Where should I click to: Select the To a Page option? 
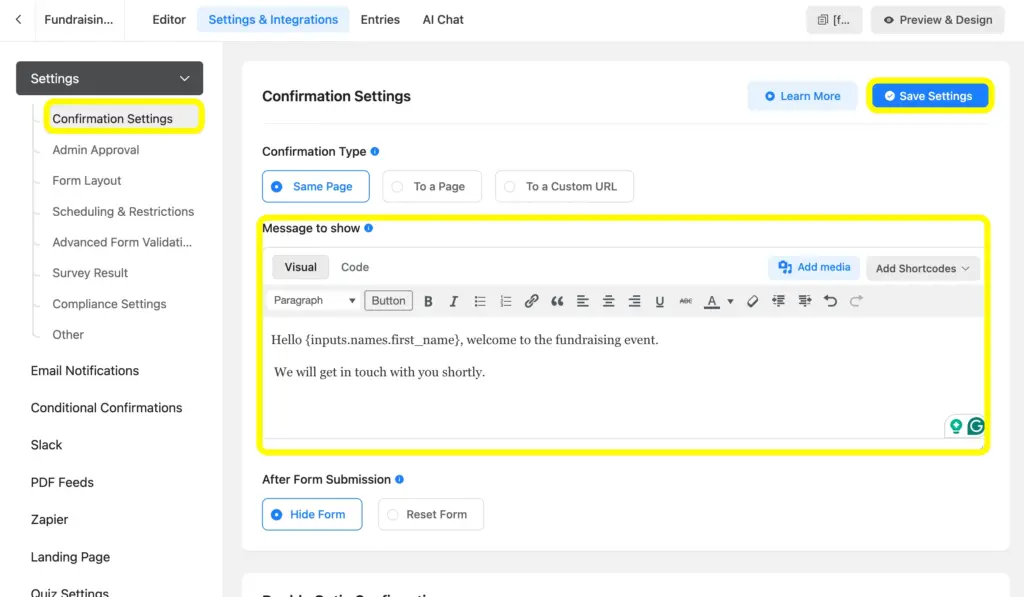432,187
